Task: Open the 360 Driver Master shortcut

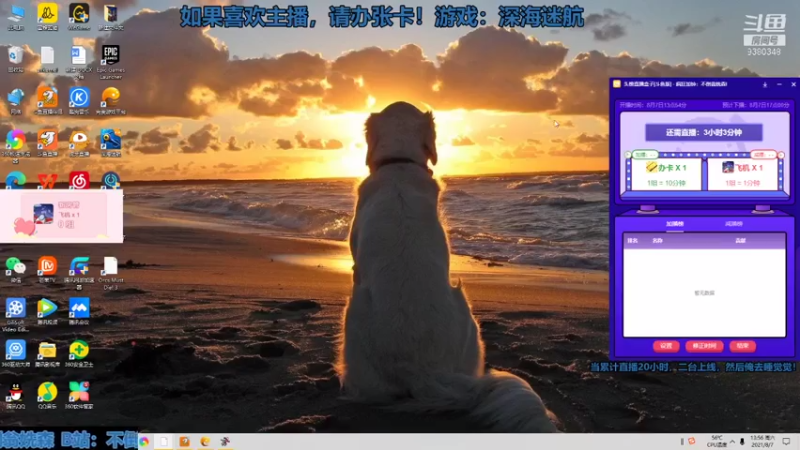Action: [x=16, y=353]
